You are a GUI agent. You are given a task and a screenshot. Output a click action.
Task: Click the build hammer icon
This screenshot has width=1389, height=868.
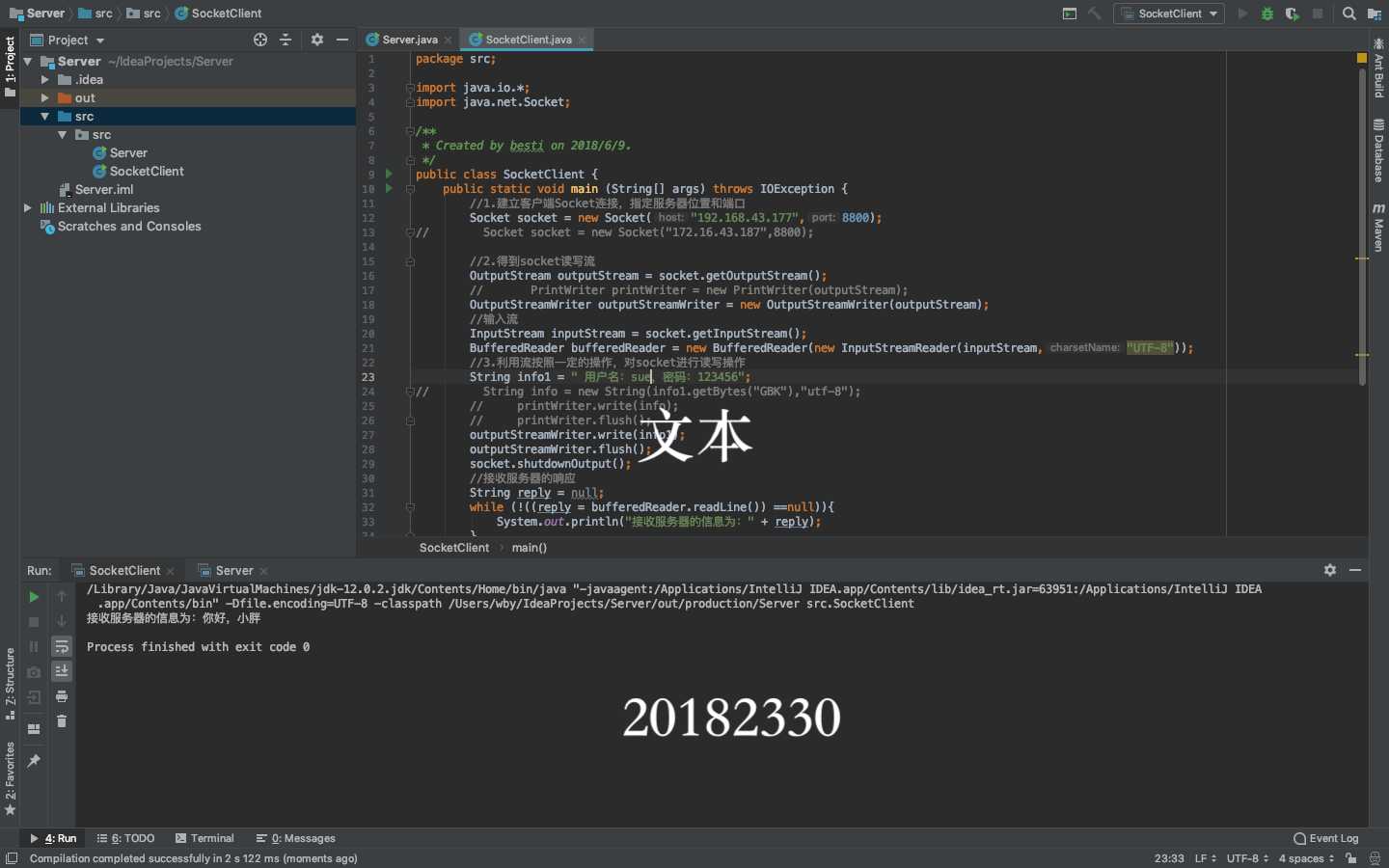point(1095,14)
